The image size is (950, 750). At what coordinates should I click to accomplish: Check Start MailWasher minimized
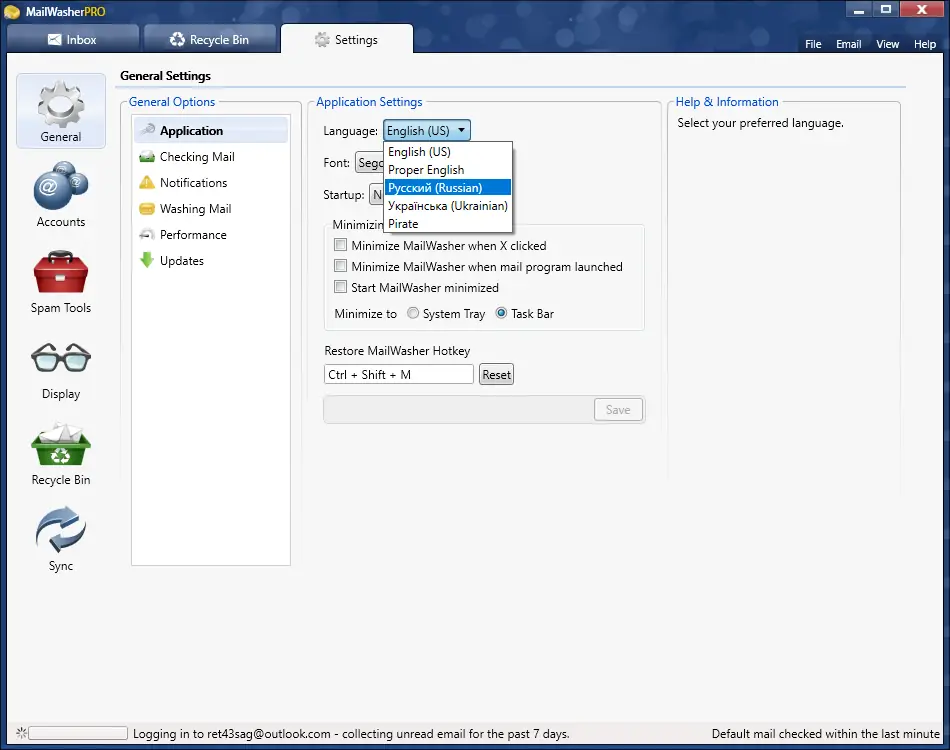pyautogui.click(x=340, y=287)
